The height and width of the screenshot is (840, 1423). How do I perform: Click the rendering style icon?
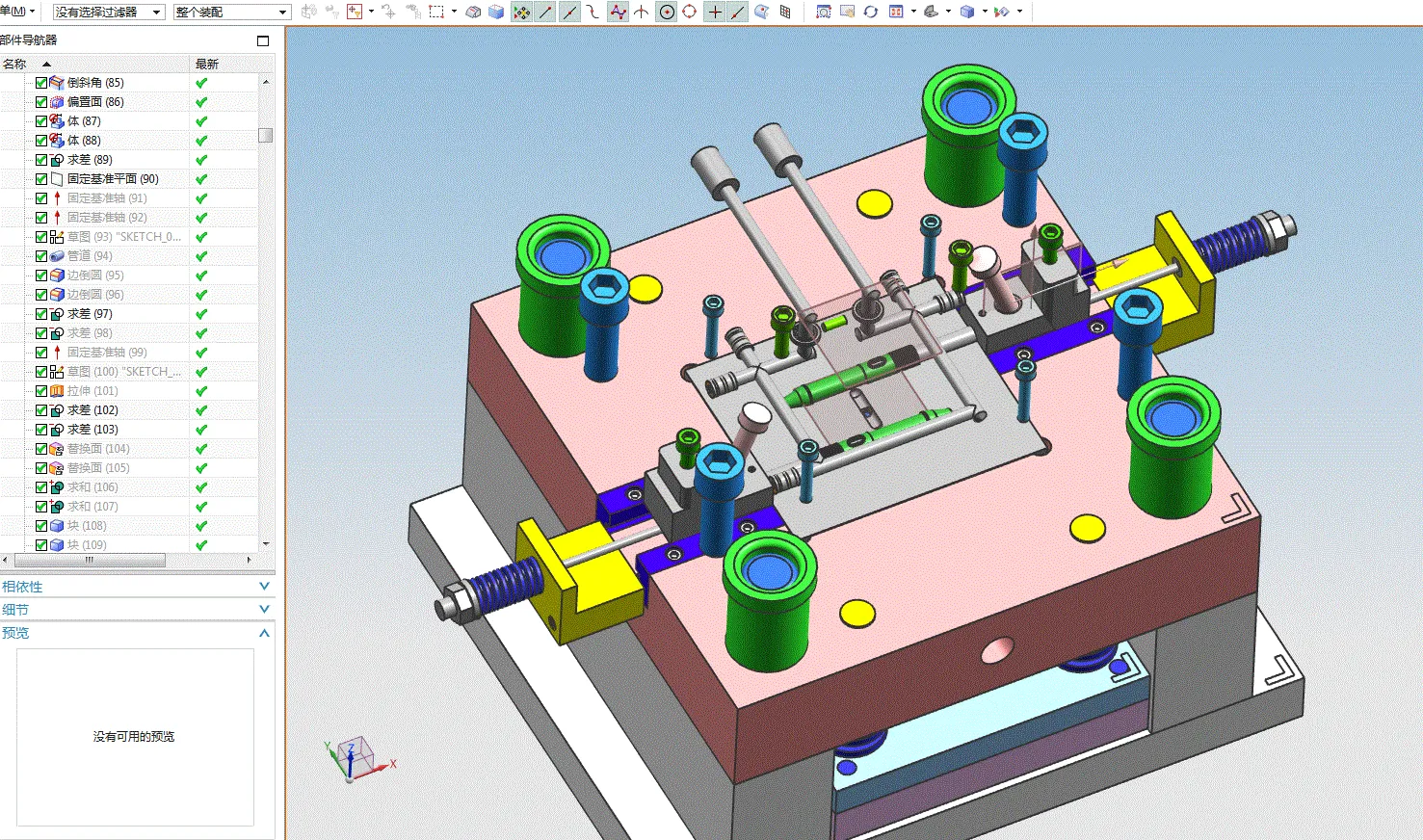pyautogui.click(x=932, y=12)
